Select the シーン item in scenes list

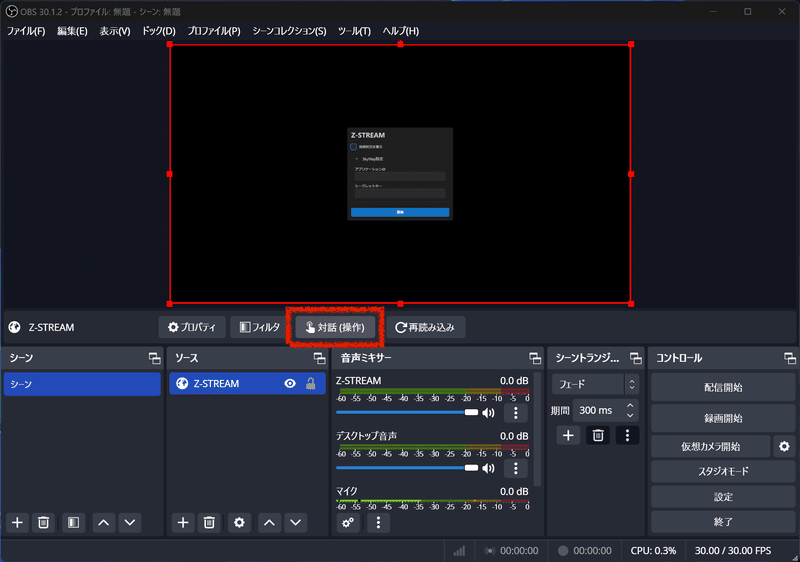(x=82, y=384)
